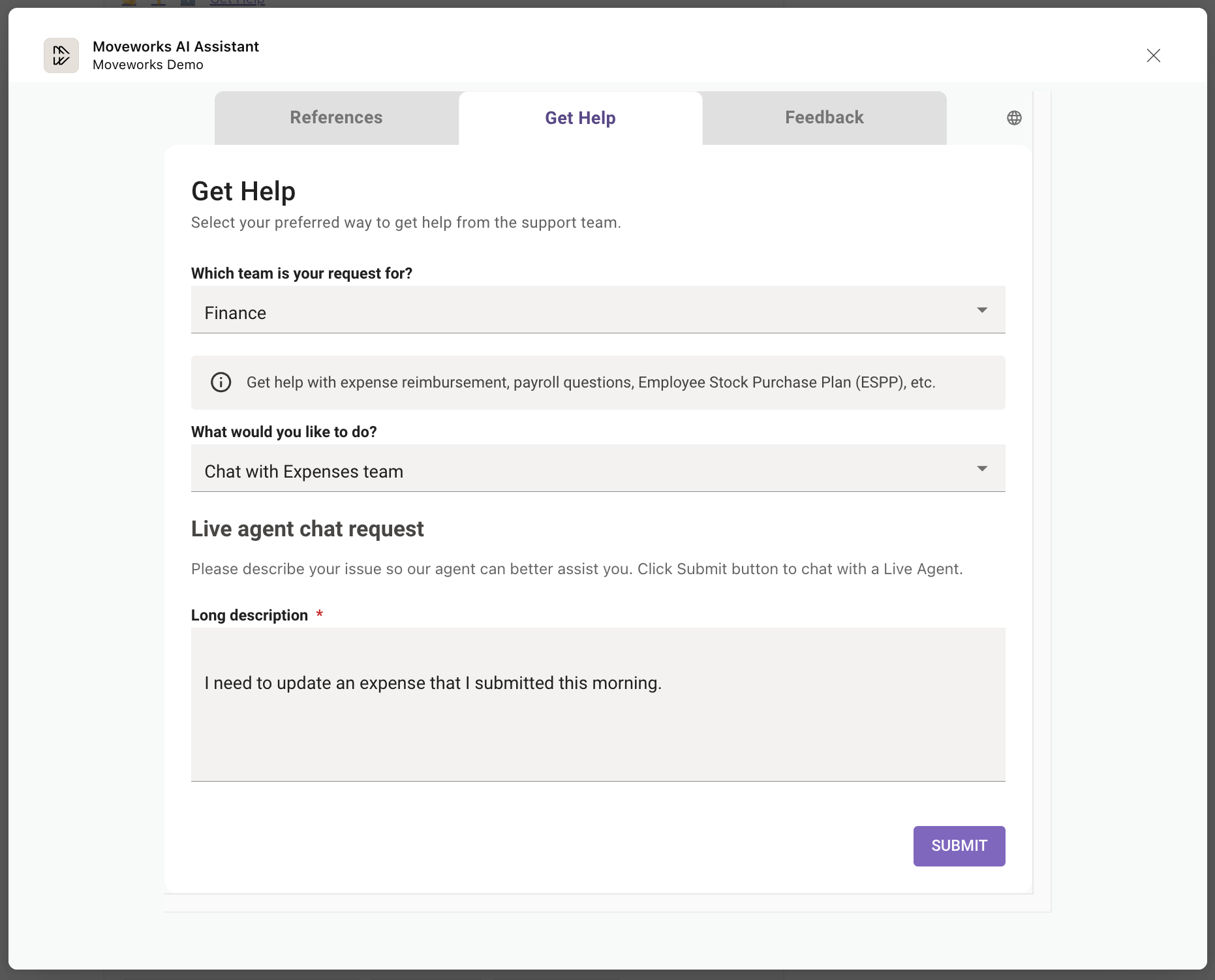Click into the Long description text area

[x=598, y=705]
